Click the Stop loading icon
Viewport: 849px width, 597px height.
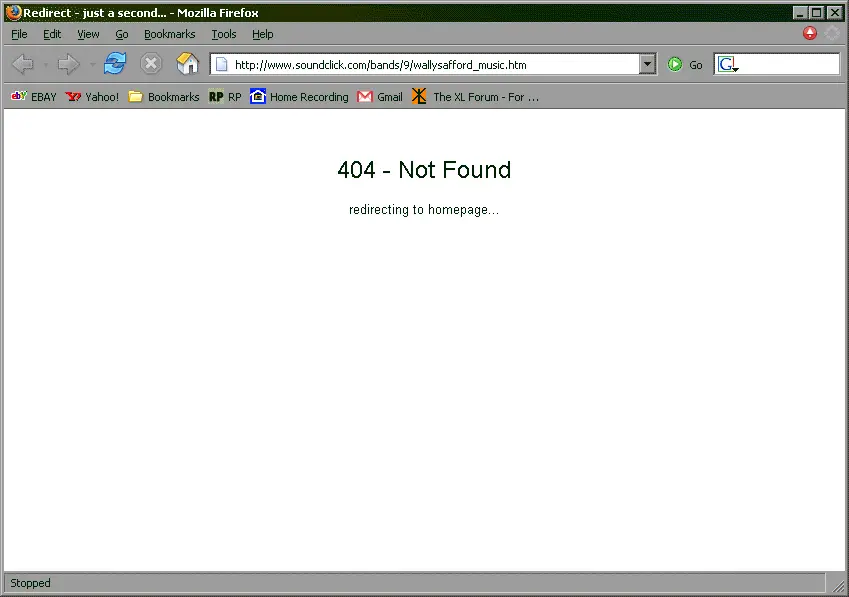tap(151, 64)
